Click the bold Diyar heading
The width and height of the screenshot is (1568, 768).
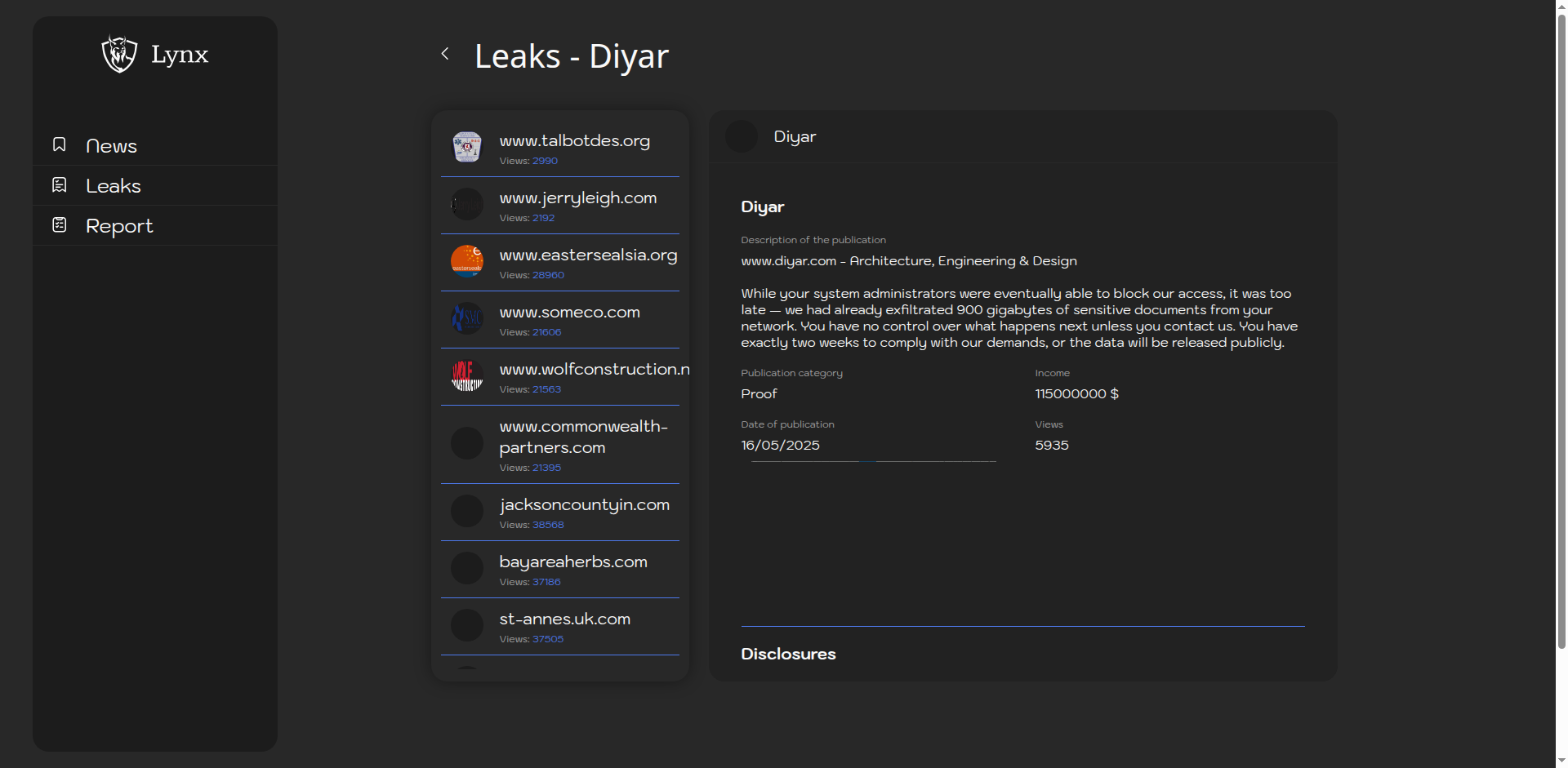(762, 207)
